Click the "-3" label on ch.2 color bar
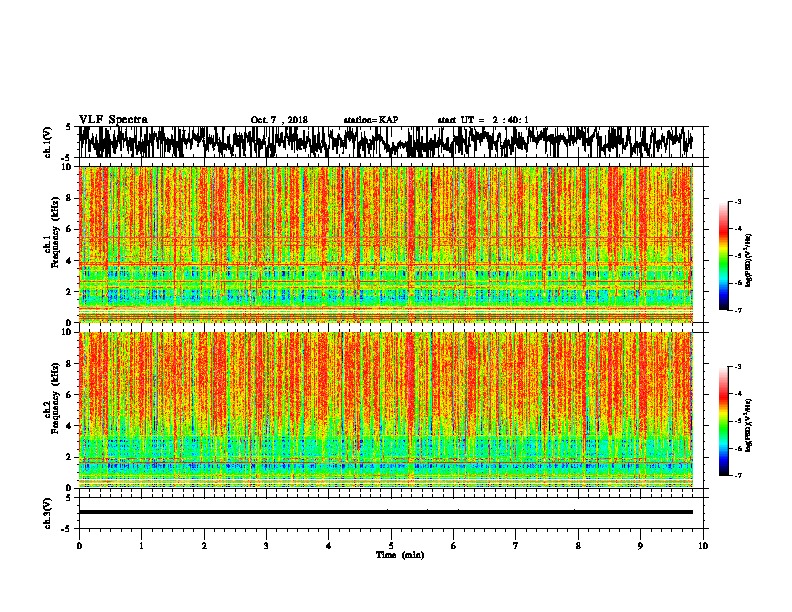The height and width of the screenshot is (612, 792). point(738,367)
